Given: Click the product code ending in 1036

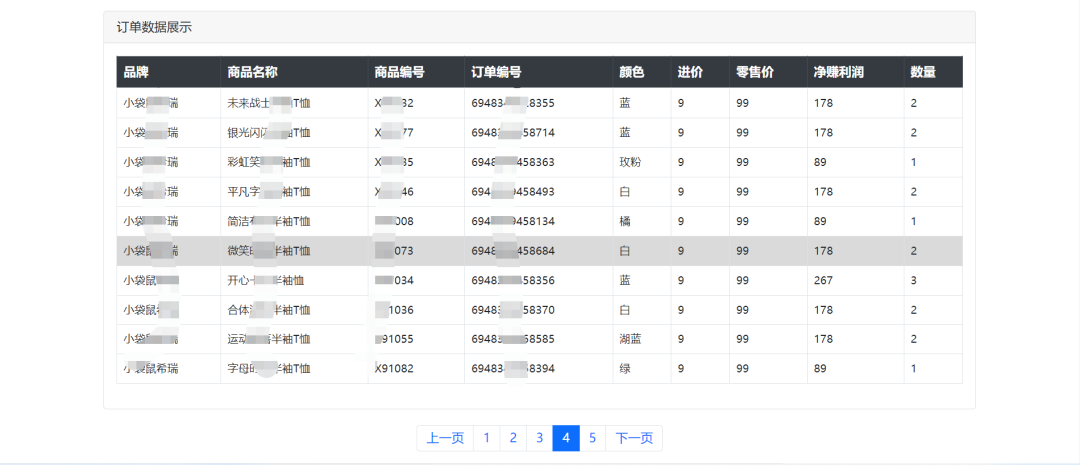Looking at the screenshot, I should (394, 311).
